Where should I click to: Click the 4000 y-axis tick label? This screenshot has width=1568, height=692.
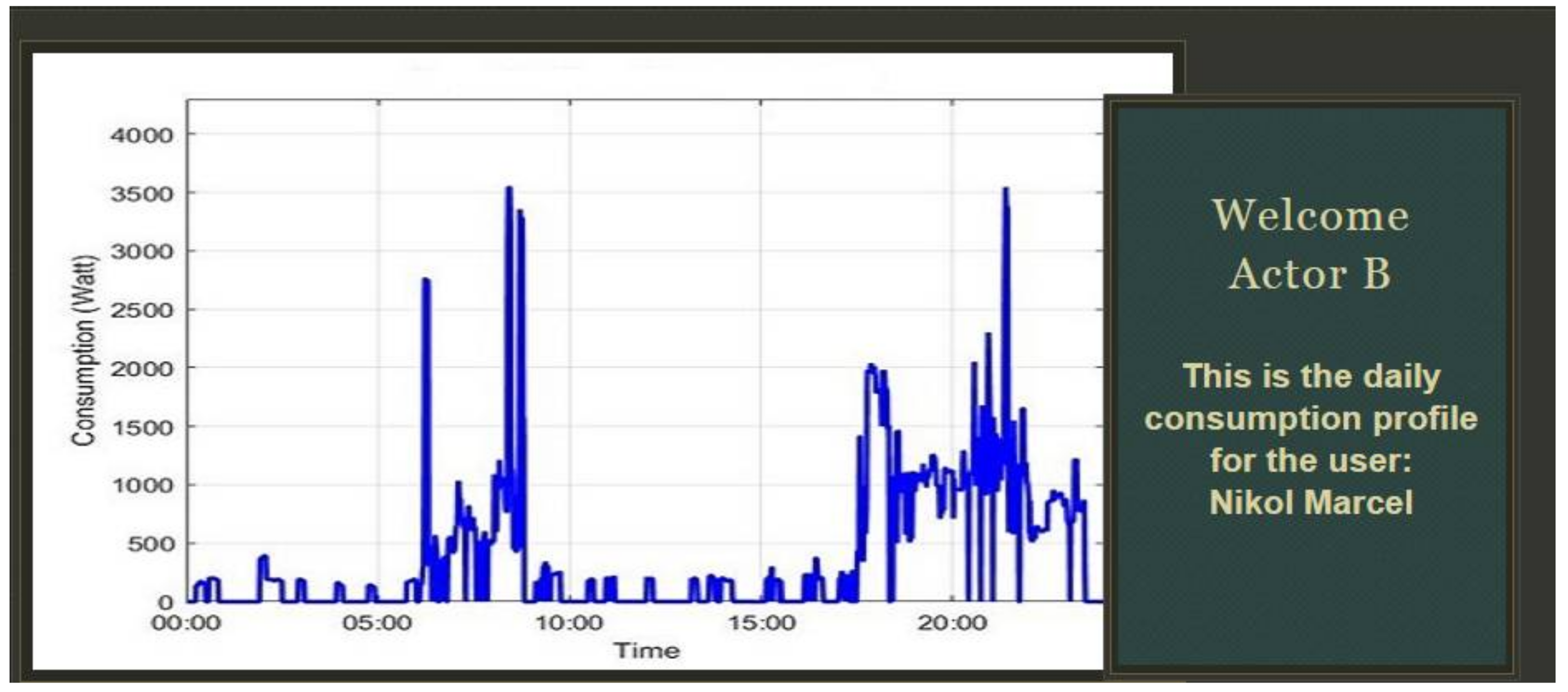coord(142,135)
